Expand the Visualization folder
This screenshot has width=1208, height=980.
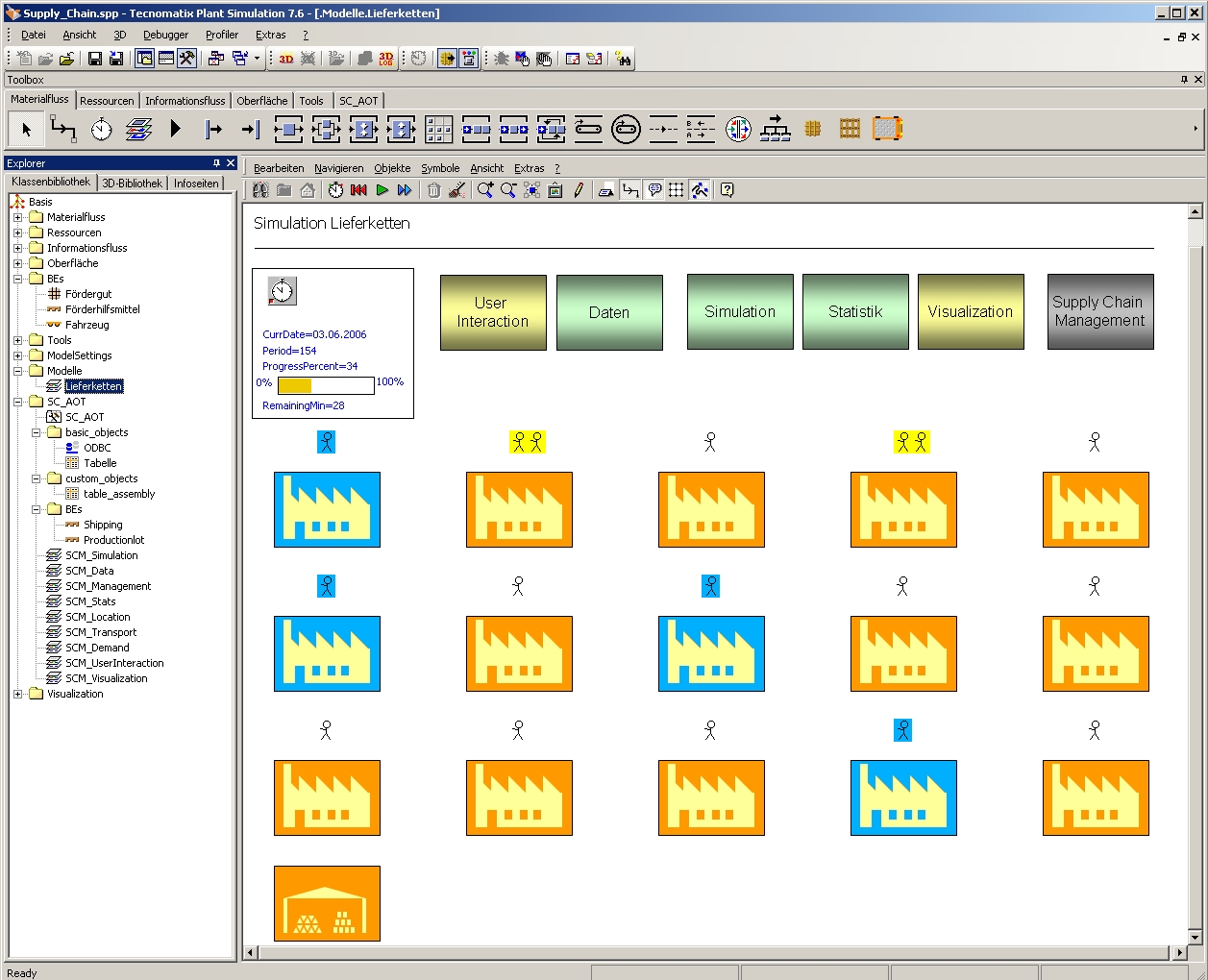[x=17, y=694]
